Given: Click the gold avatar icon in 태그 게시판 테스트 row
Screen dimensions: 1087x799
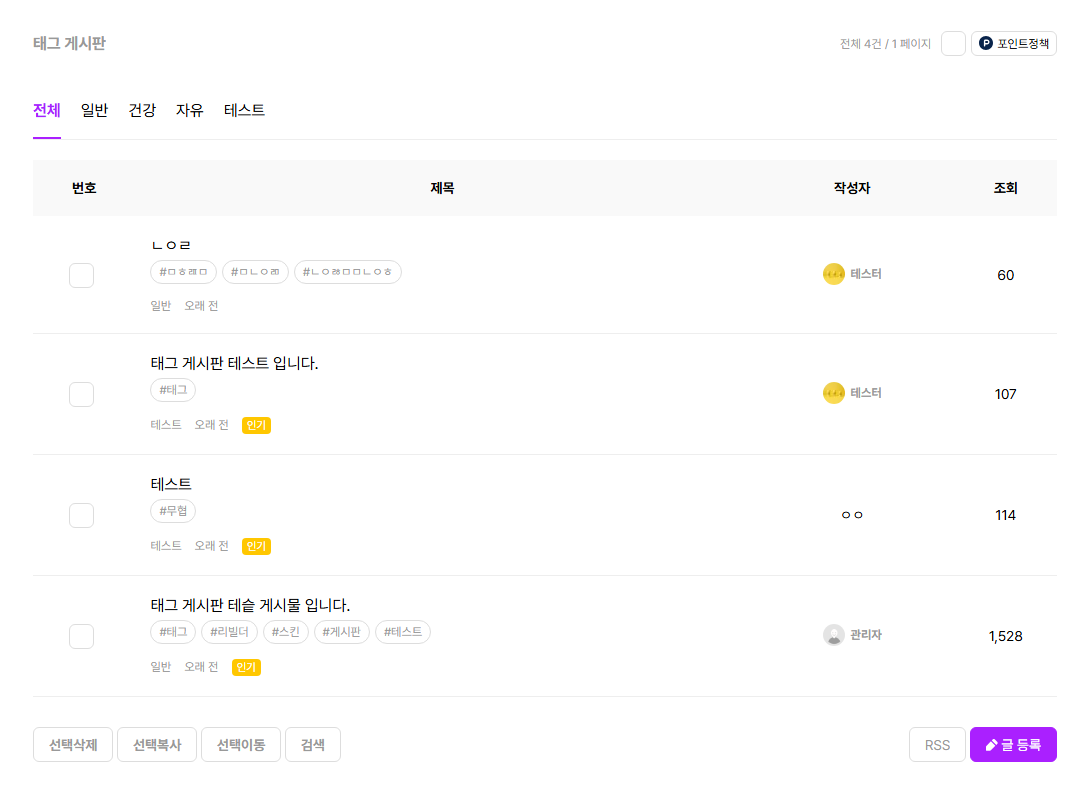Looking at the screenshot, I should 833,393.
